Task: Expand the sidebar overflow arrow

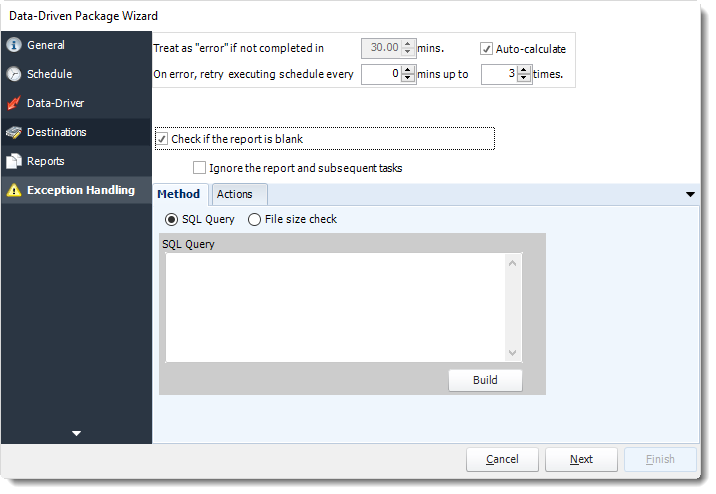Action: coord(76,433)
